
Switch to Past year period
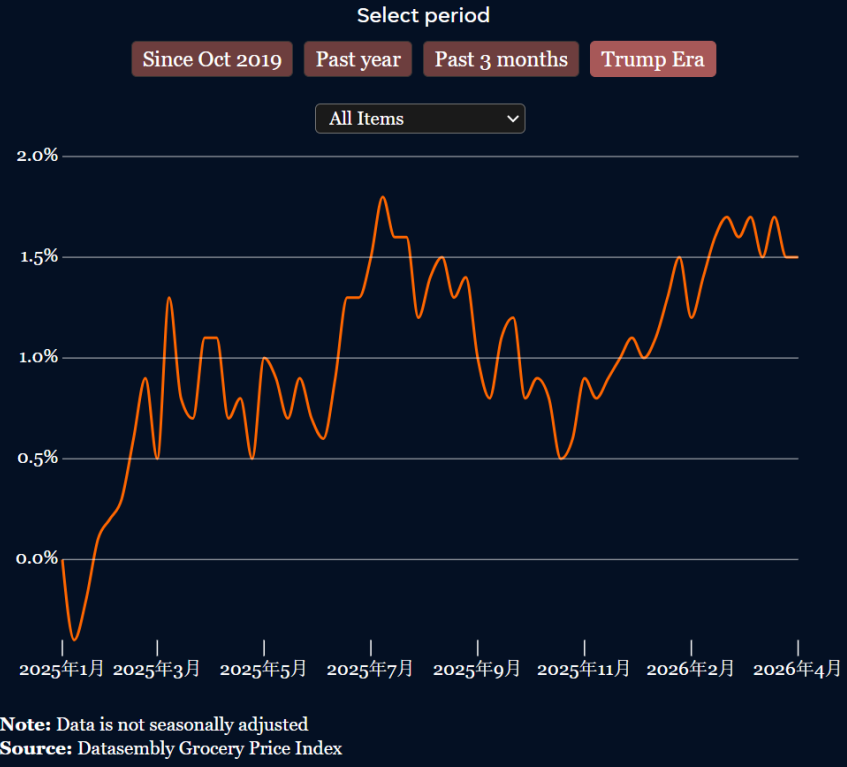tap(358, 59)
